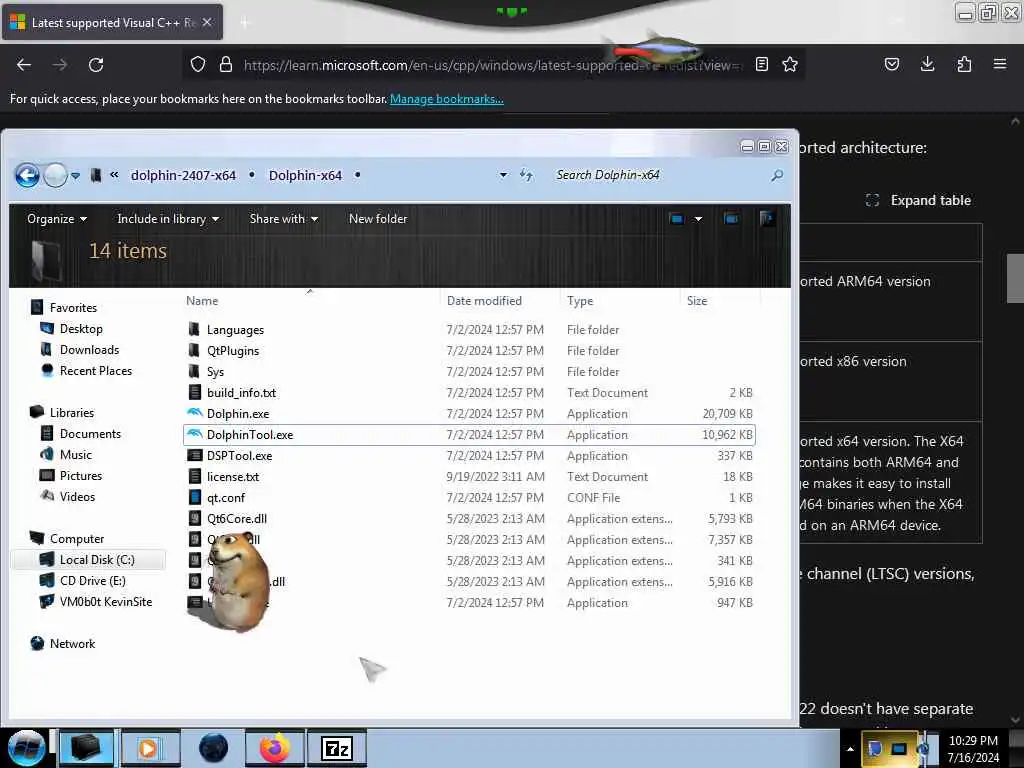Open Include in library menu
The height and width of the screenshot is (768, 1024).
point(168,219)
